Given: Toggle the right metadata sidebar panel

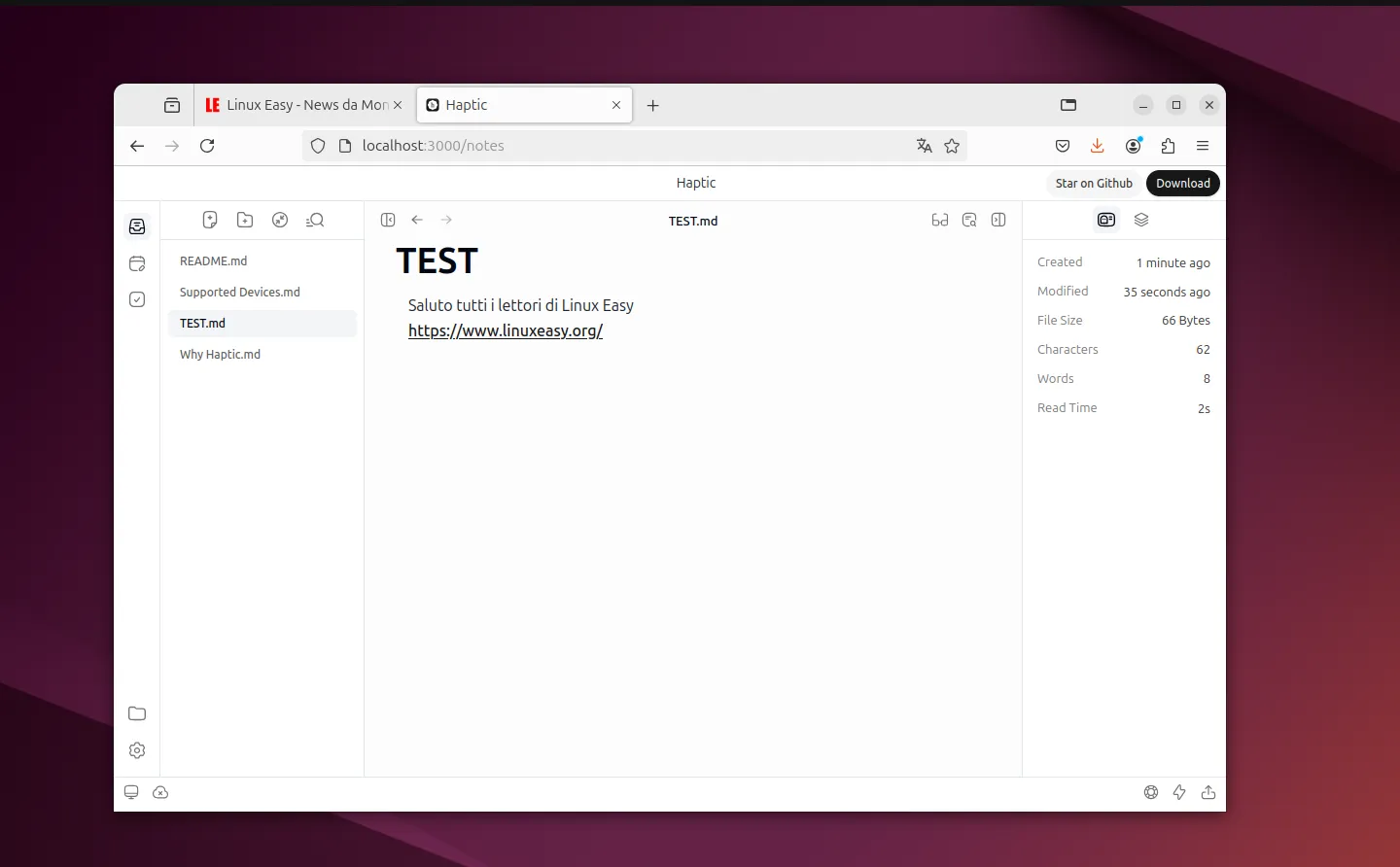Looking at the screenshot, I should click(998, 221).
